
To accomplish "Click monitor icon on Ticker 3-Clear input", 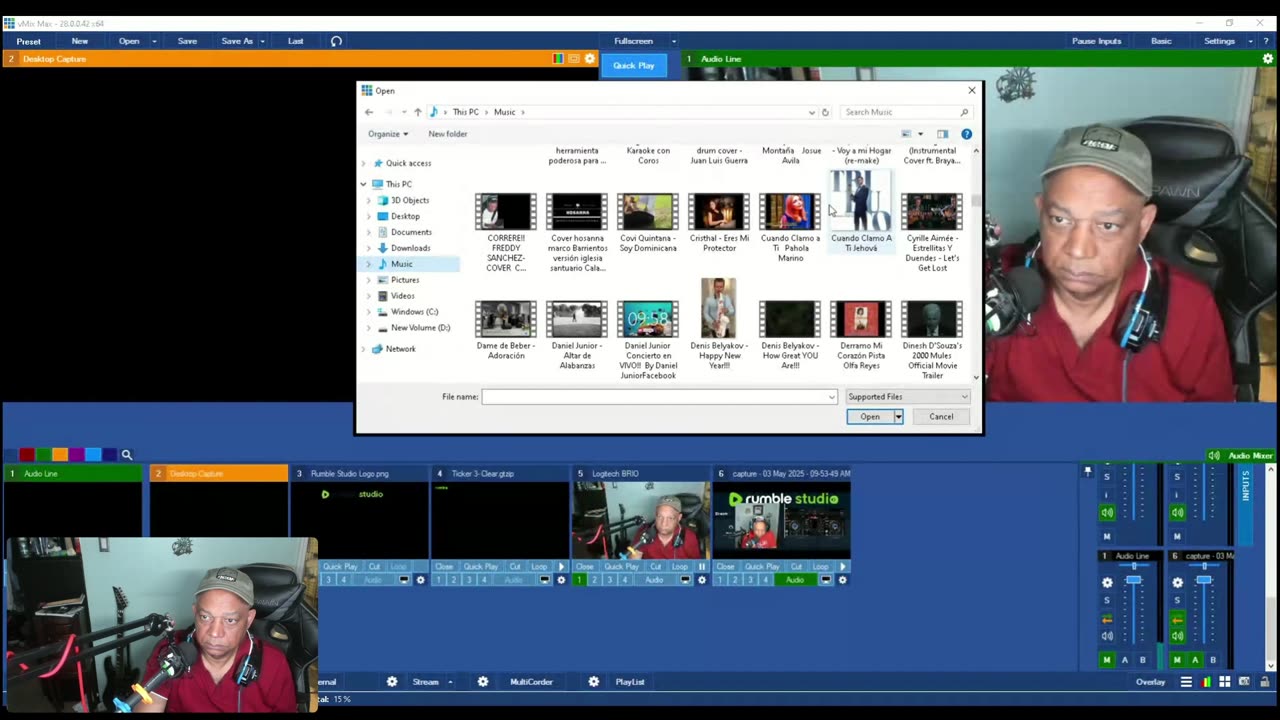I will pyautogui.click(x=545, y=580).
